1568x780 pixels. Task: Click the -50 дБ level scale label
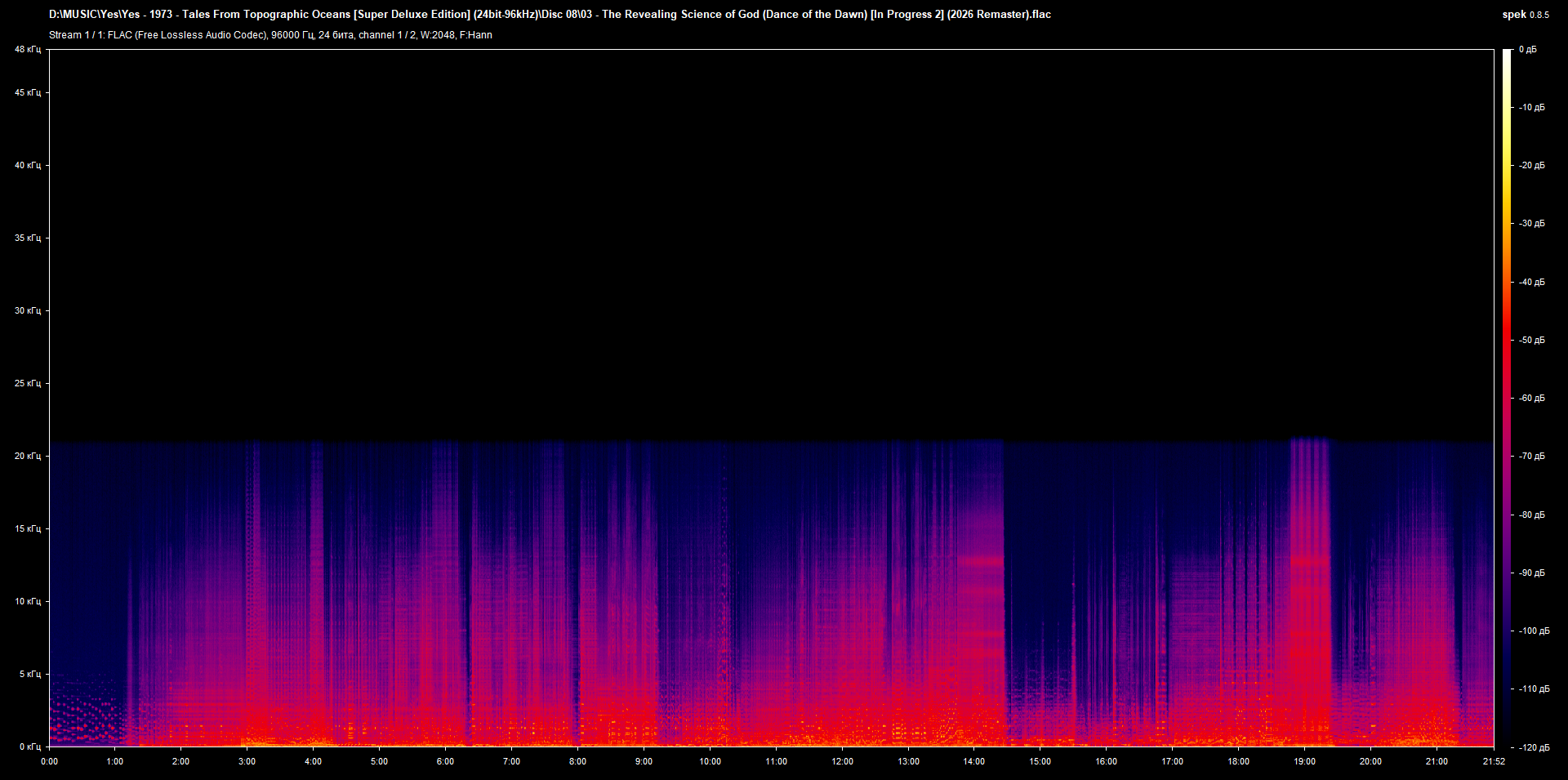(x=1532, y=341)
